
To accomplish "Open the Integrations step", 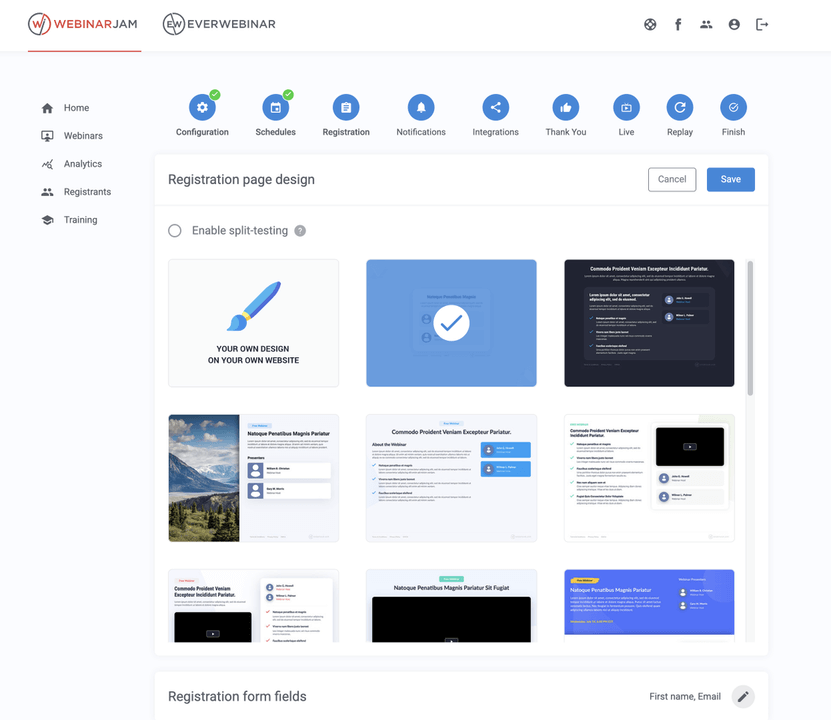I will coord(495,107).
